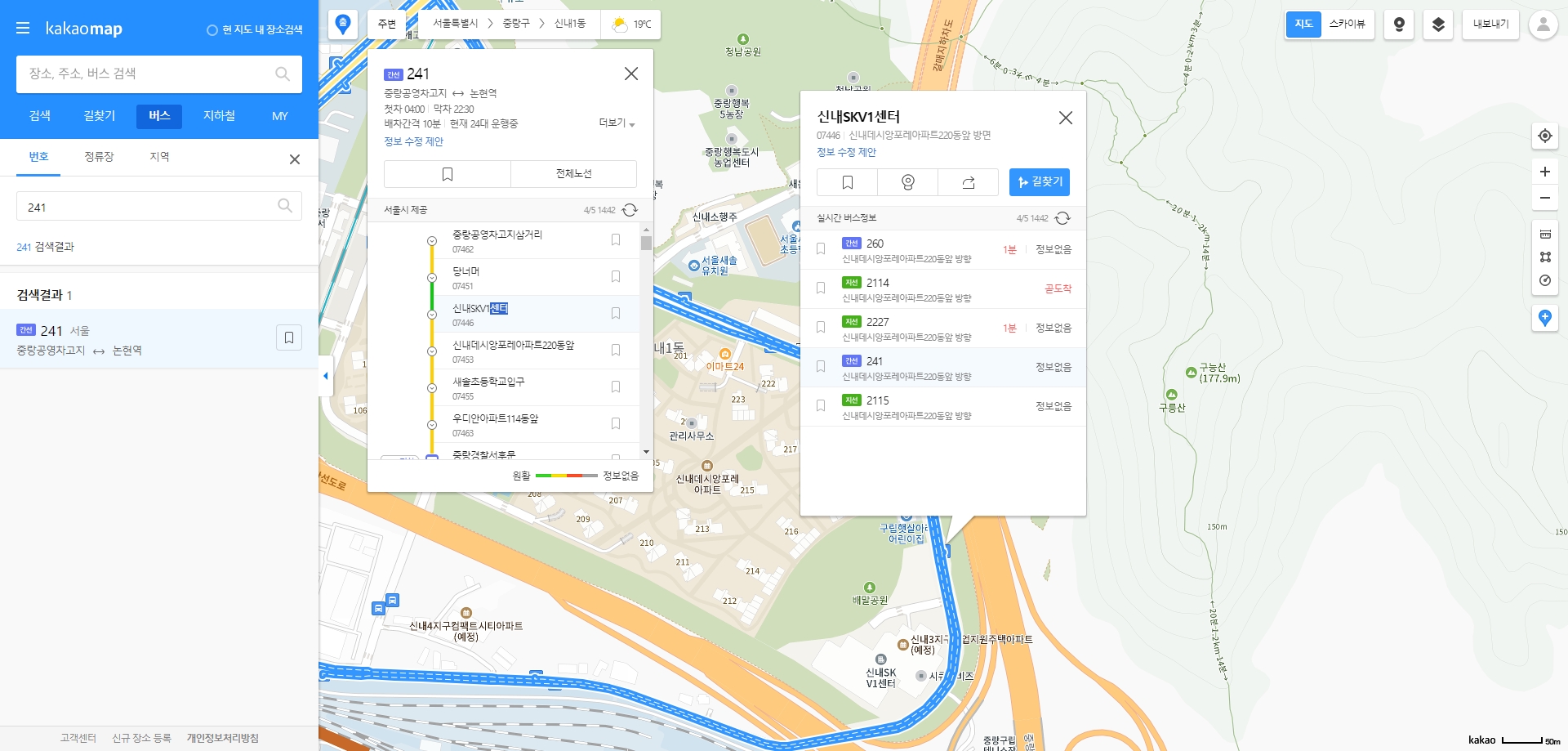Image resolution: width=1568 pixels, height=751 pixels.
Task: Refresh 신내SKV1센터 real-time bus info
Action: [1062, 218]
